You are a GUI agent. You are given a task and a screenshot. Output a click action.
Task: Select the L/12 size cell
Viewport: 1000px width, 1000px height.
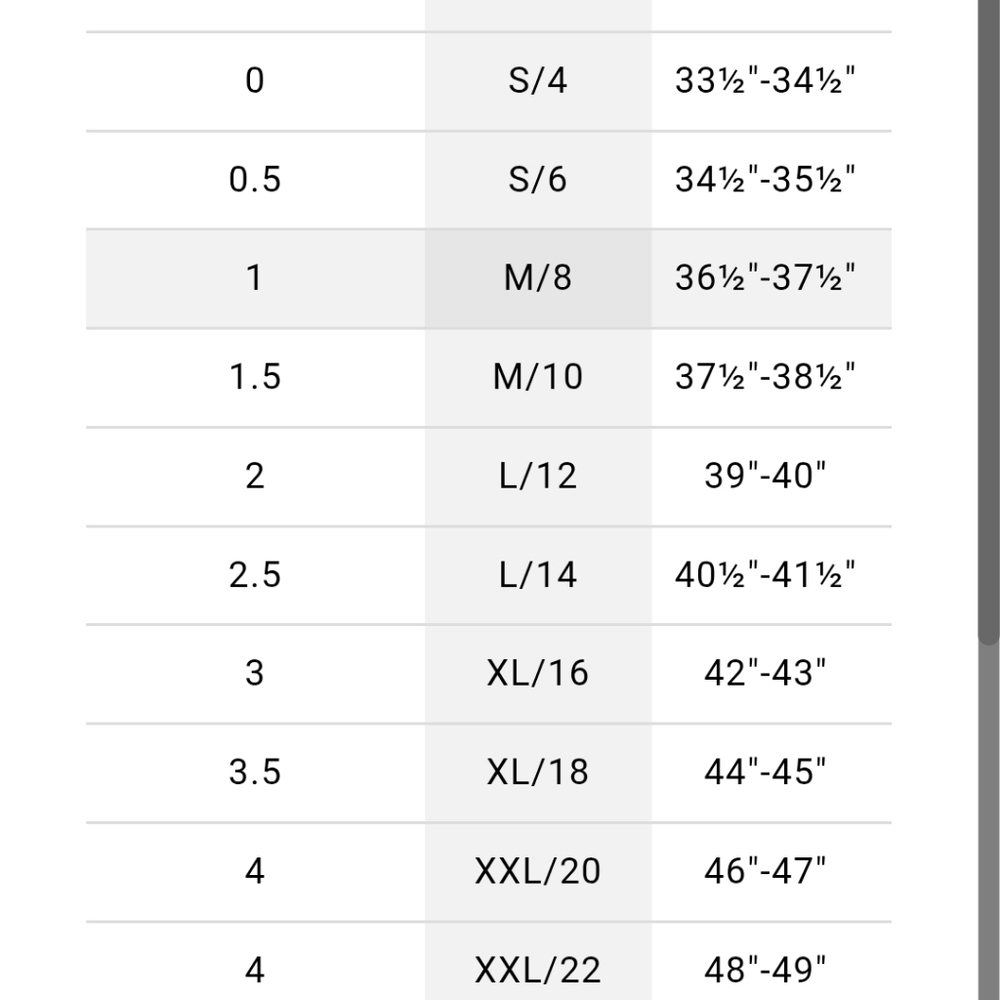tap(538, 476)
